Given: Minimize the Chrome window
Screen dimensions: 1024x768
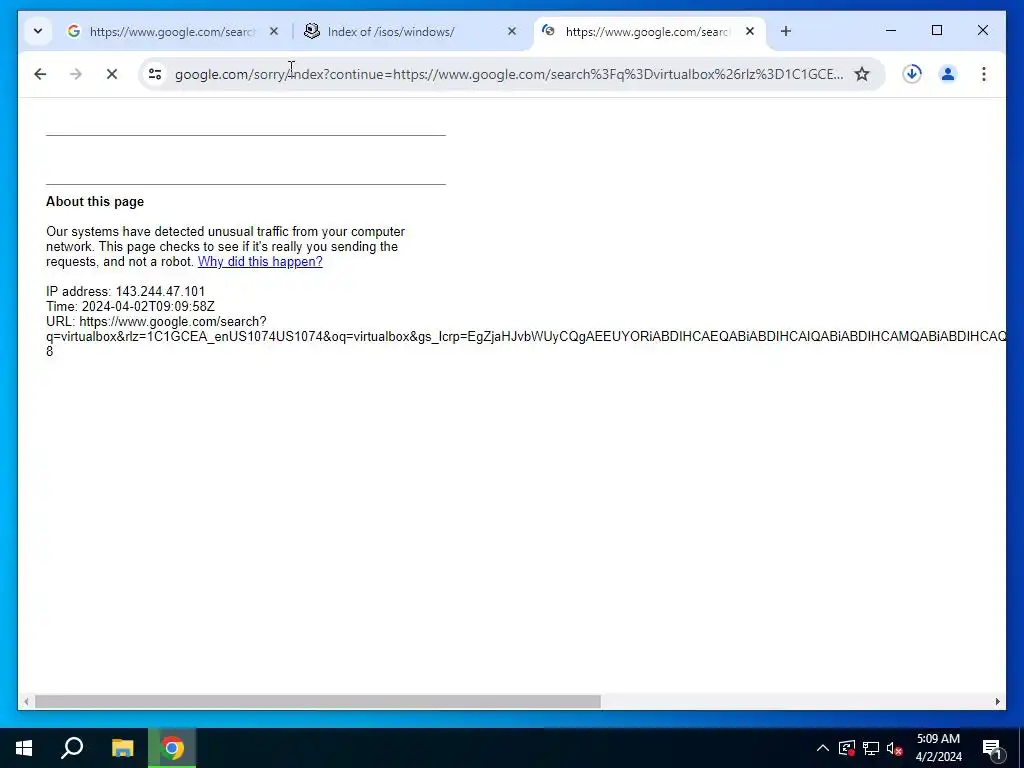Looking at the screenshot, I should coord(891,31).
